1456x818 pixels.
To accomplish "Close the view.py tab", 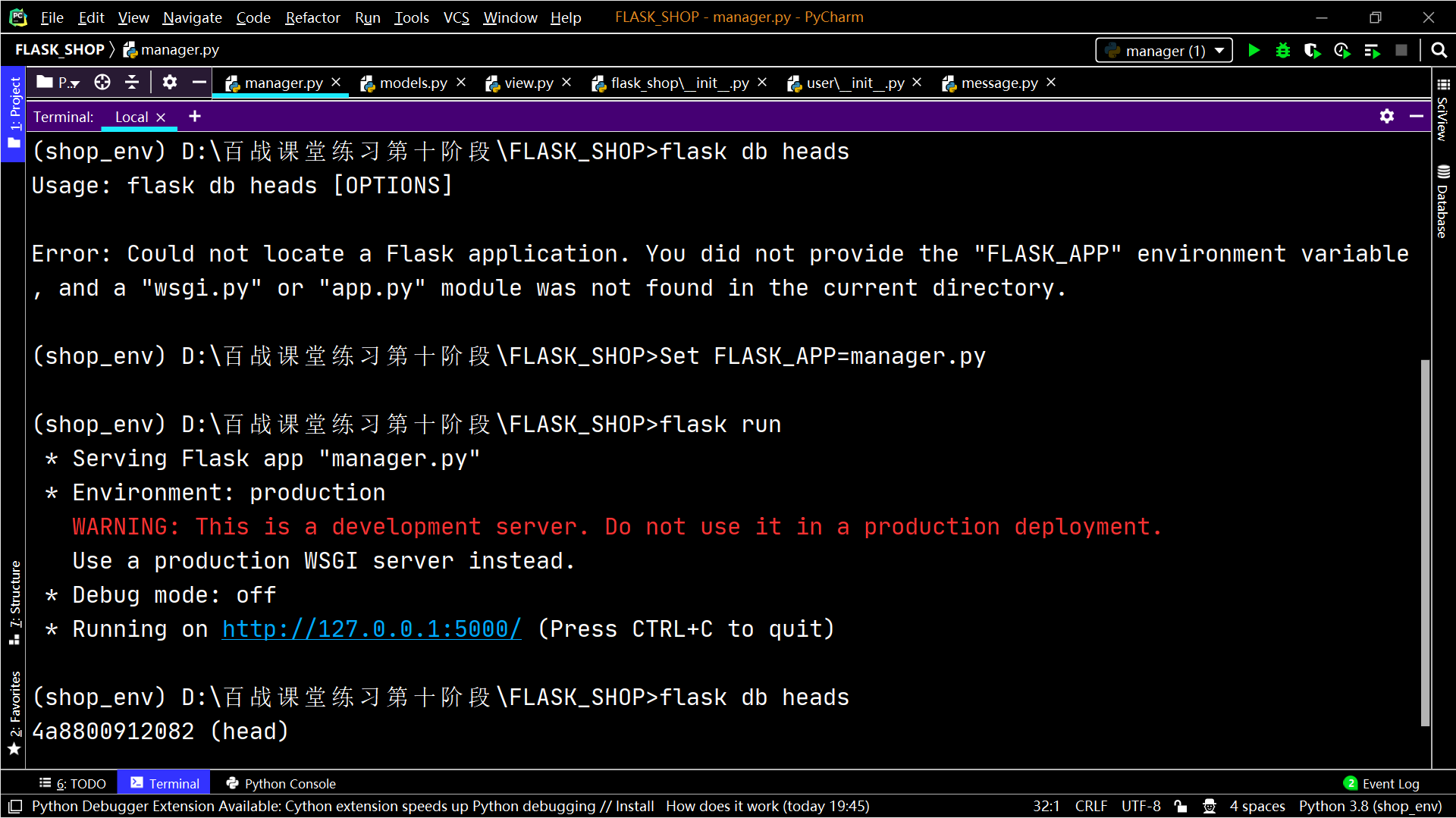I will (566, 82).
